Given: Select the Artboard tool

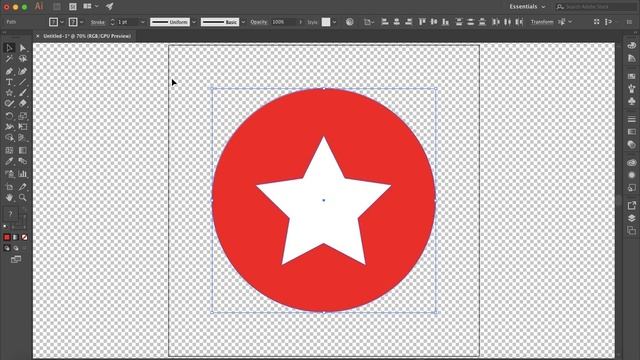Looking at the screenshot, I should (9, 187).
